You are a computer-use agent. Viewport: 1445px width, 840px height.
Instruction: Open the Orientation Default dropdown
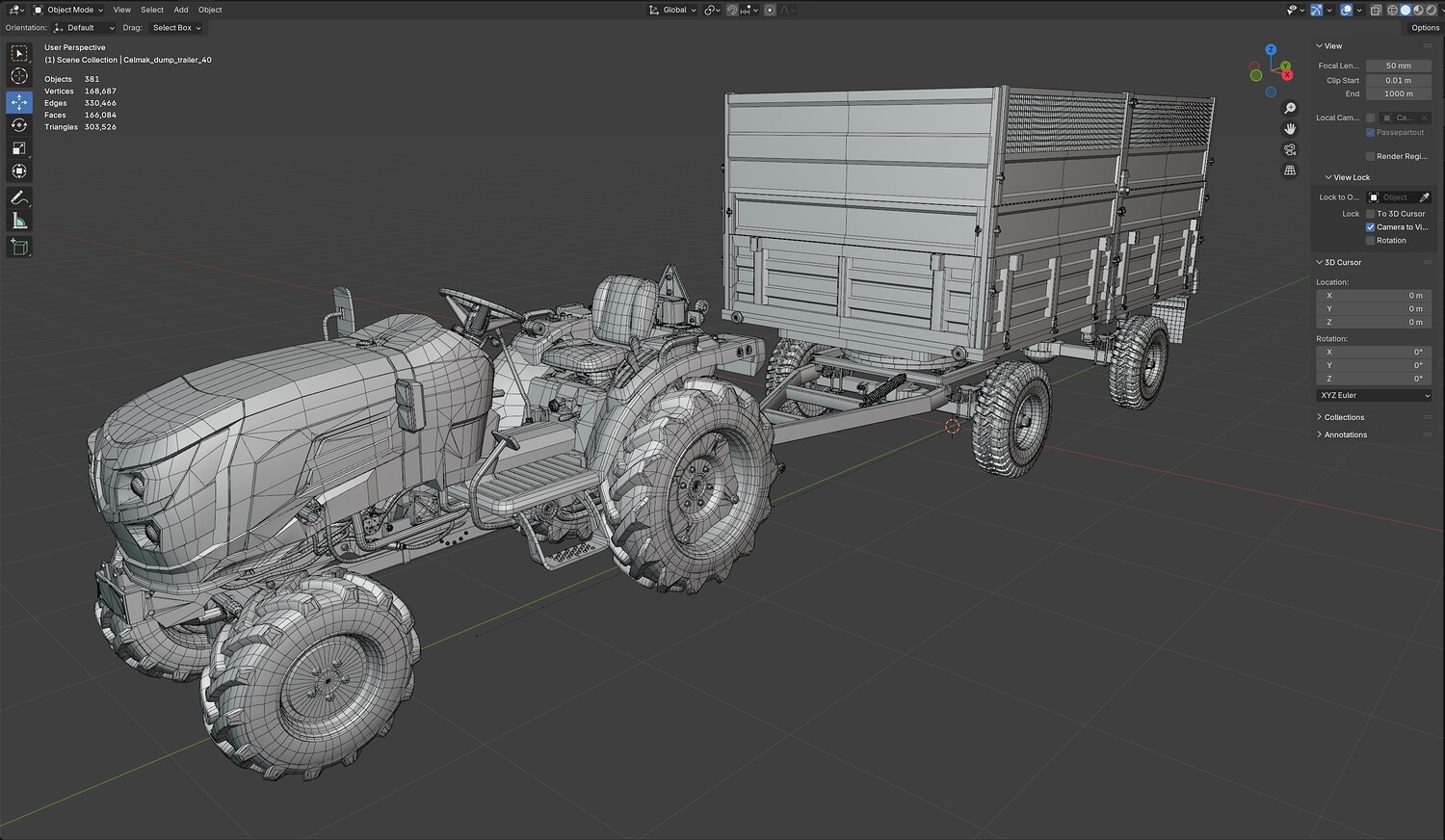(x=84, y=28)
